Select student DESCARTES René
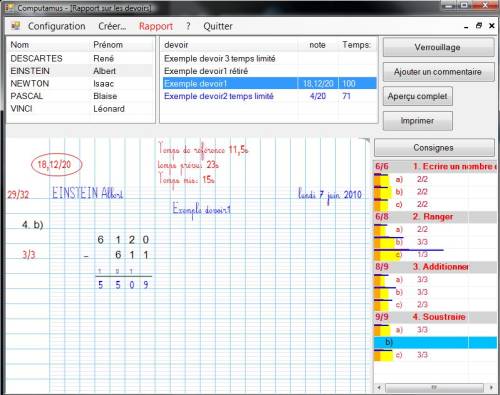 click(80, 58)
